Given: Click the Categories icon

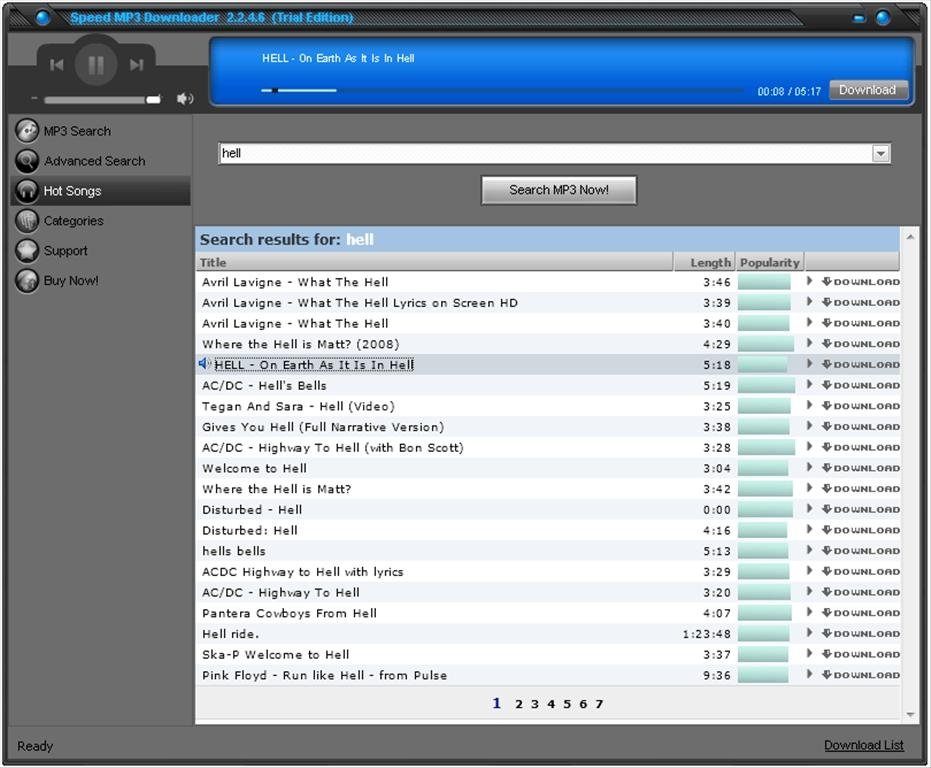Looking at the screenshot, I should (x=27, y=220).
